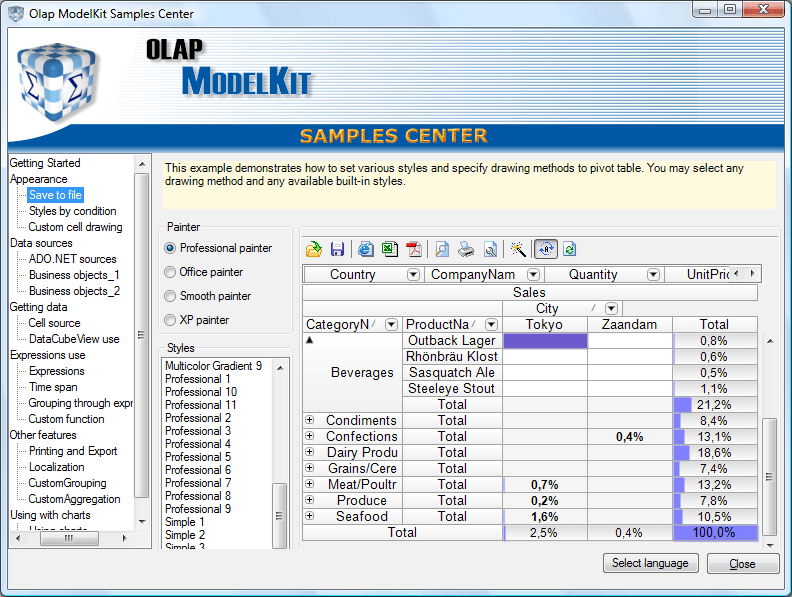Screen dimensions: 792x597
Task: Open ADO.NET sources sample
Action: click(72, 259)
